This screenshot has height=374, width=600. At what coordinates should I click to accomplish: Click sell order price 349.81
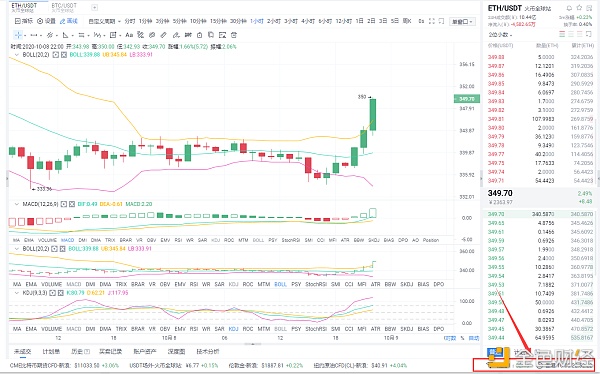[x=496, y=119]
